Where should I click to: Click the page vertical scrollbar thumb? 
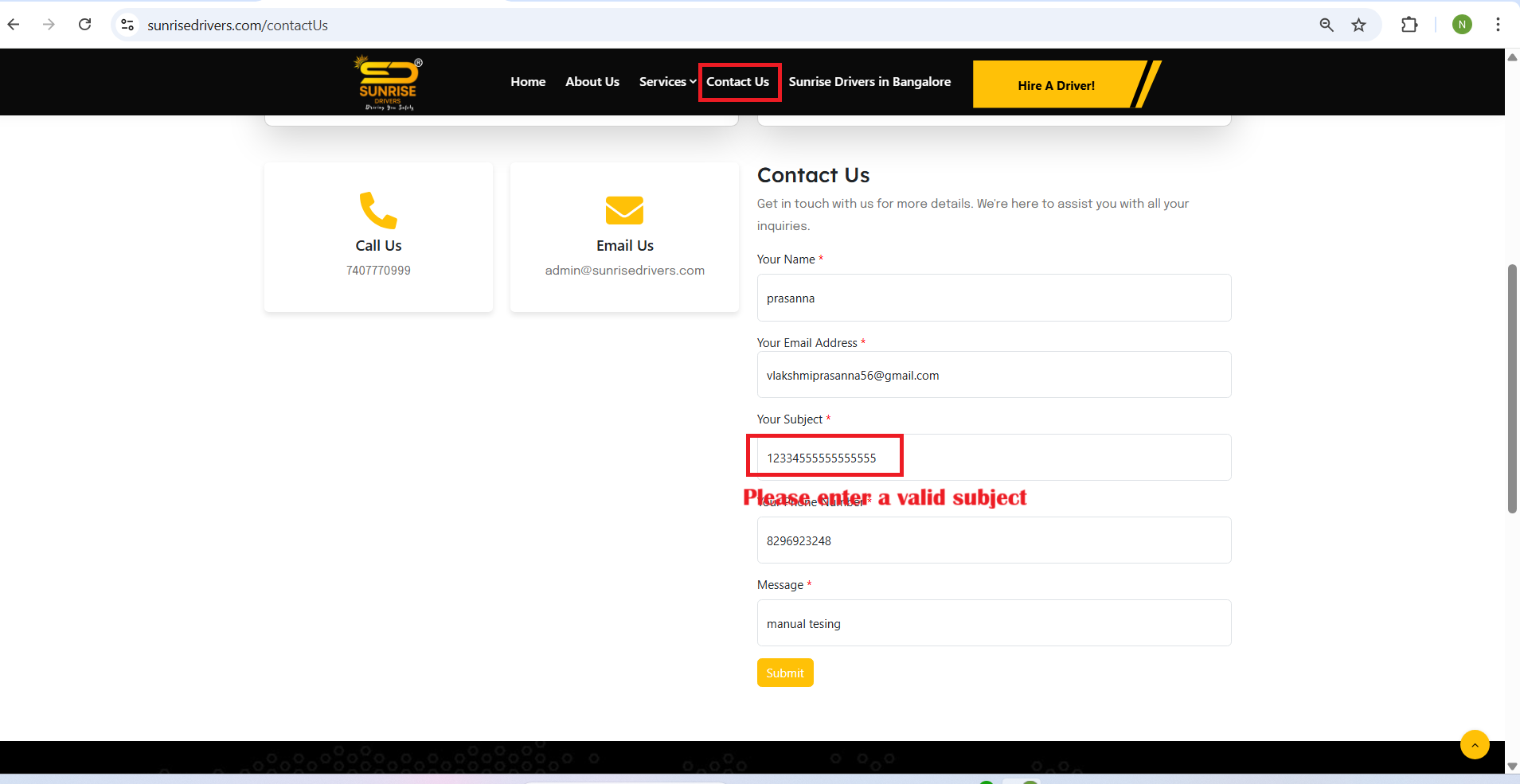[x=1512, y=388]
